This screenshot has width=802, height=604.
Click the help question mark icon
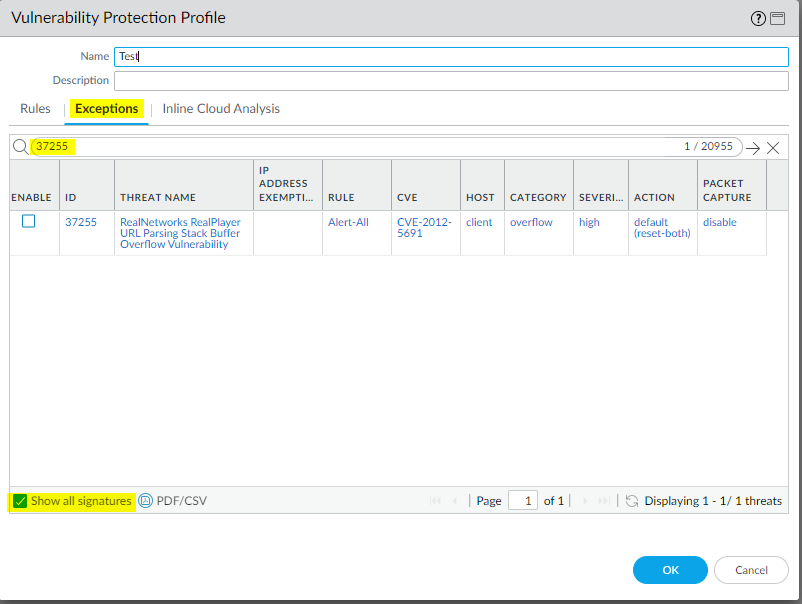click(758, 18)
